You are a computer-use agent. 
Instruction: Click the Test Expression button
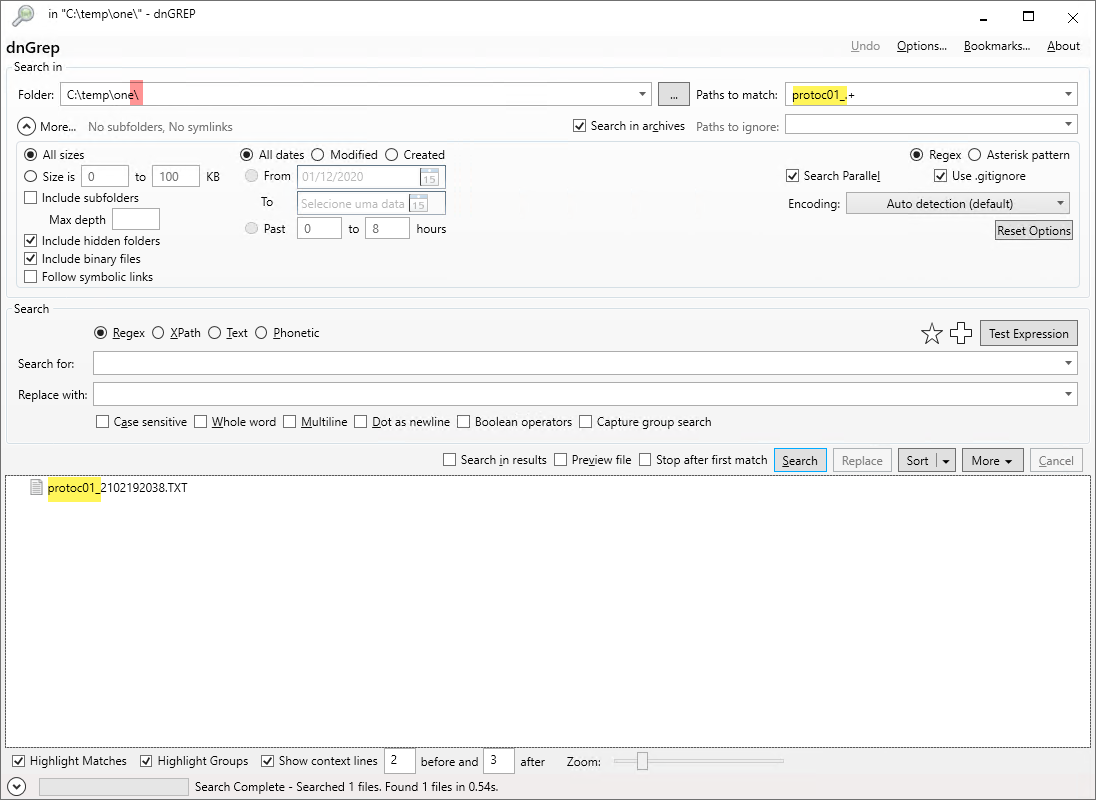pos(1028,333)
